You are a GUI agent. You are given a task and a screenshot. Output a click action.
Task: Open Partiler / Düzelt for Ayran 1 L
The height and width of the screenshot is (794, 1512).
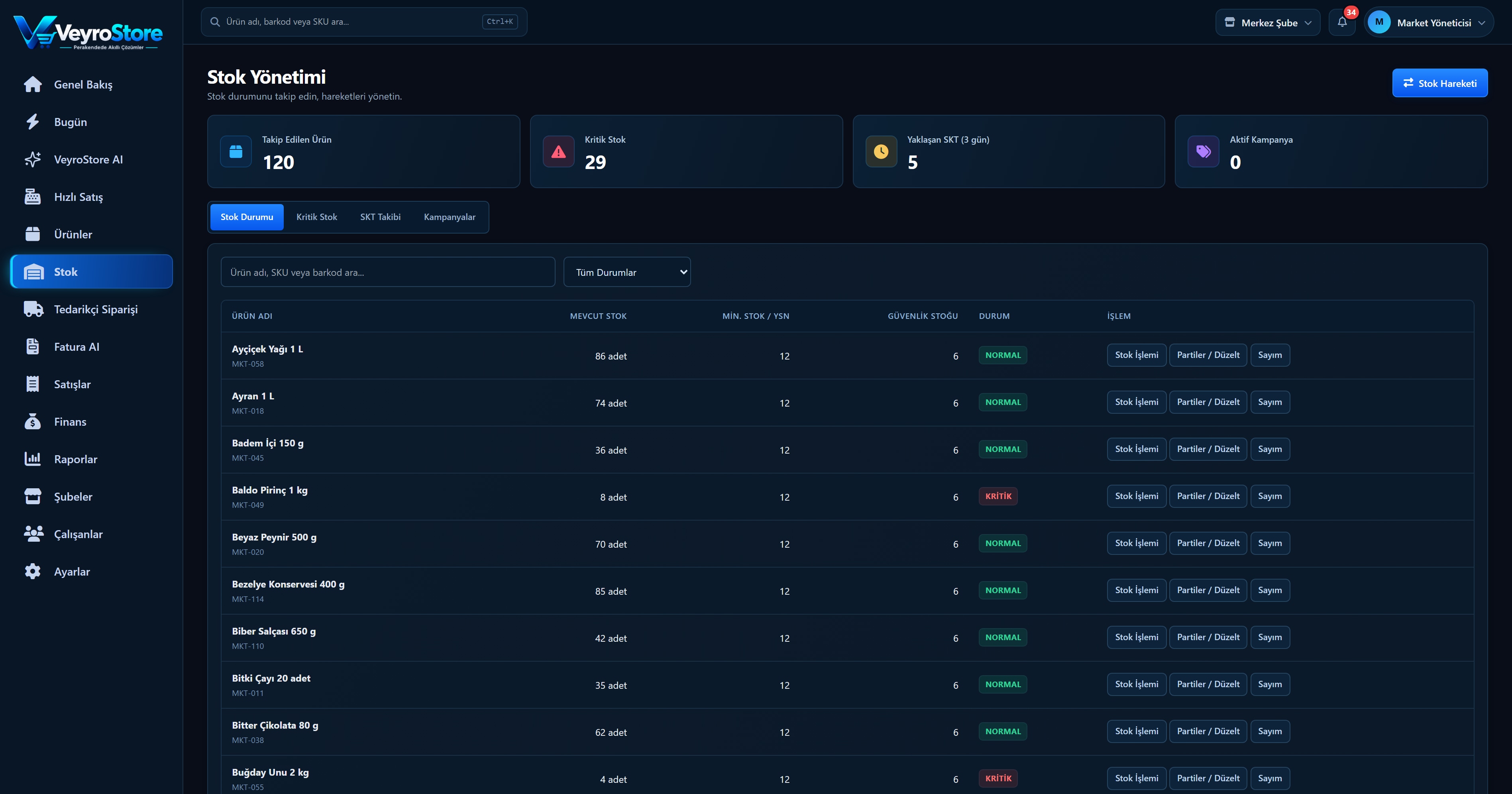1208,402
